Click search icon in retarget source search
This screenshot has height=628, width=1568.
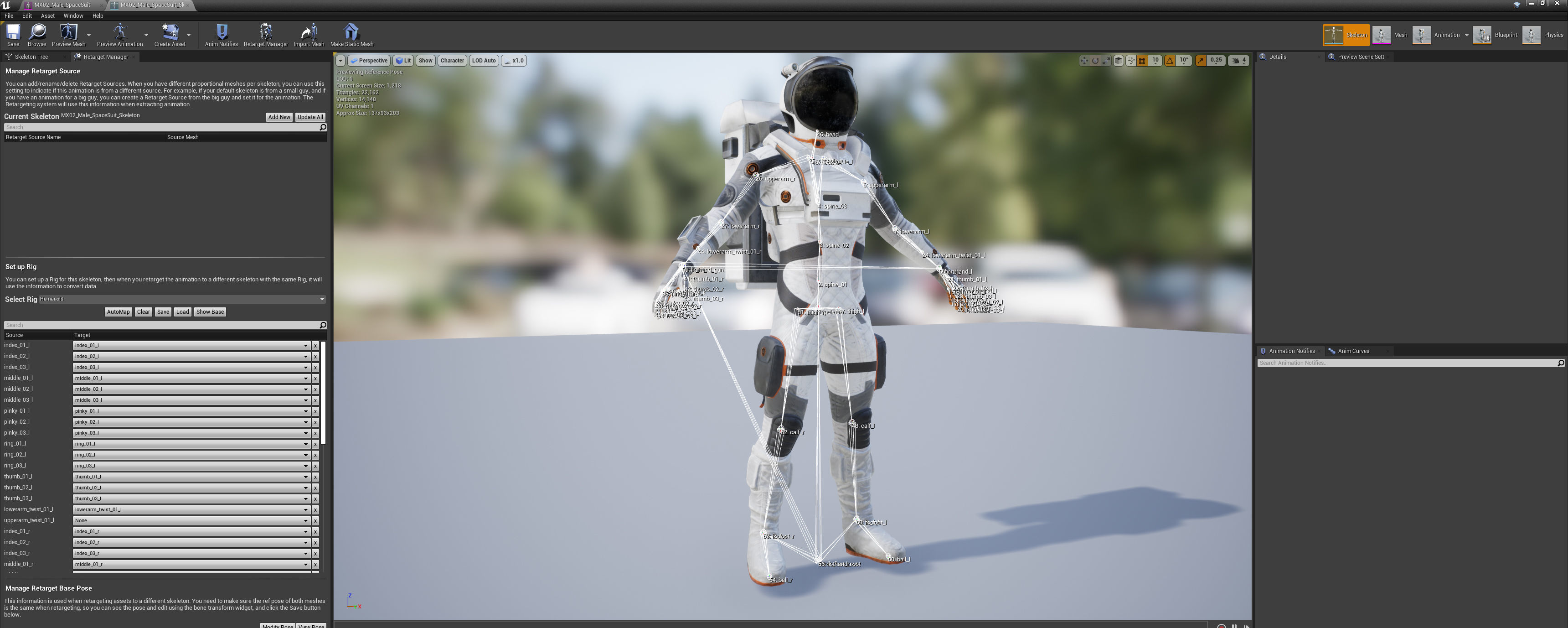click(x=323, y=127)
